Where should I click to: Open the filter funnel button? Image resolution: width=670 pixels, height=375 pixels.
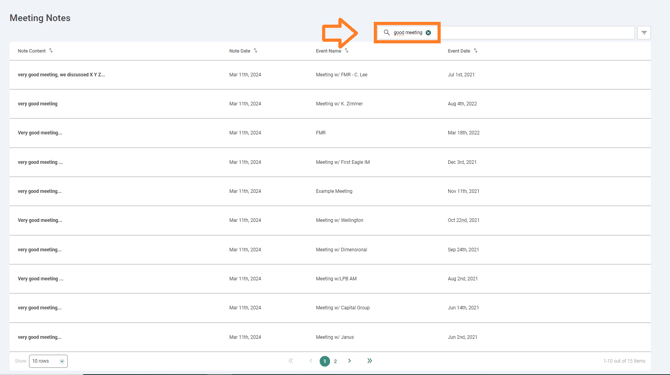tap(644, 33)
